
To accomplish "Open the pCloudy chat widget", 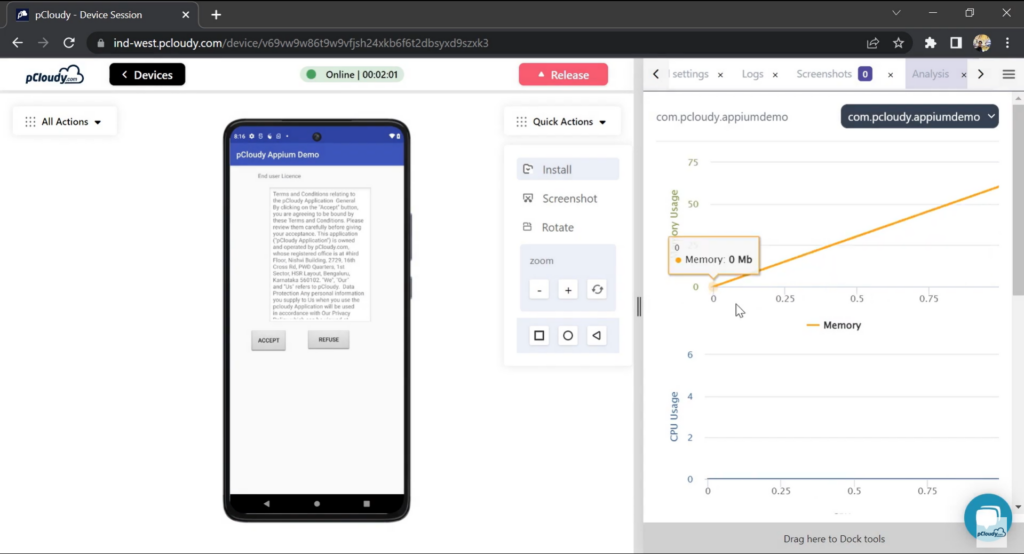I will (x=988, y=517).
